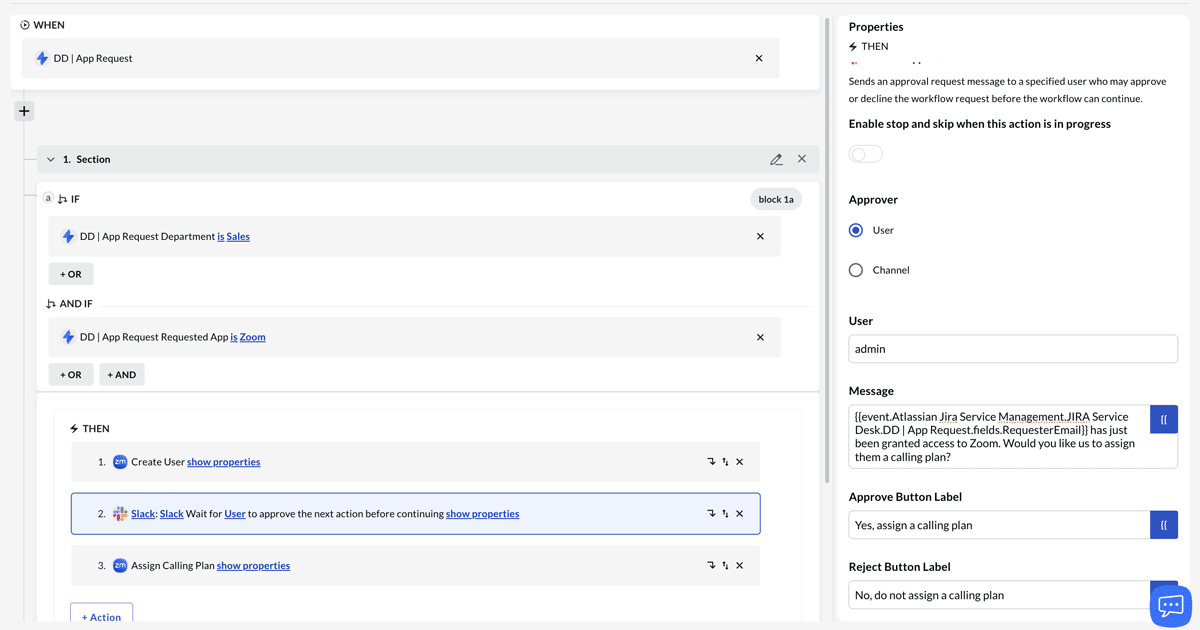This screenshot has width=1200, height=630.
Task: Open the chat support bubble
Action: (1169, 605)
